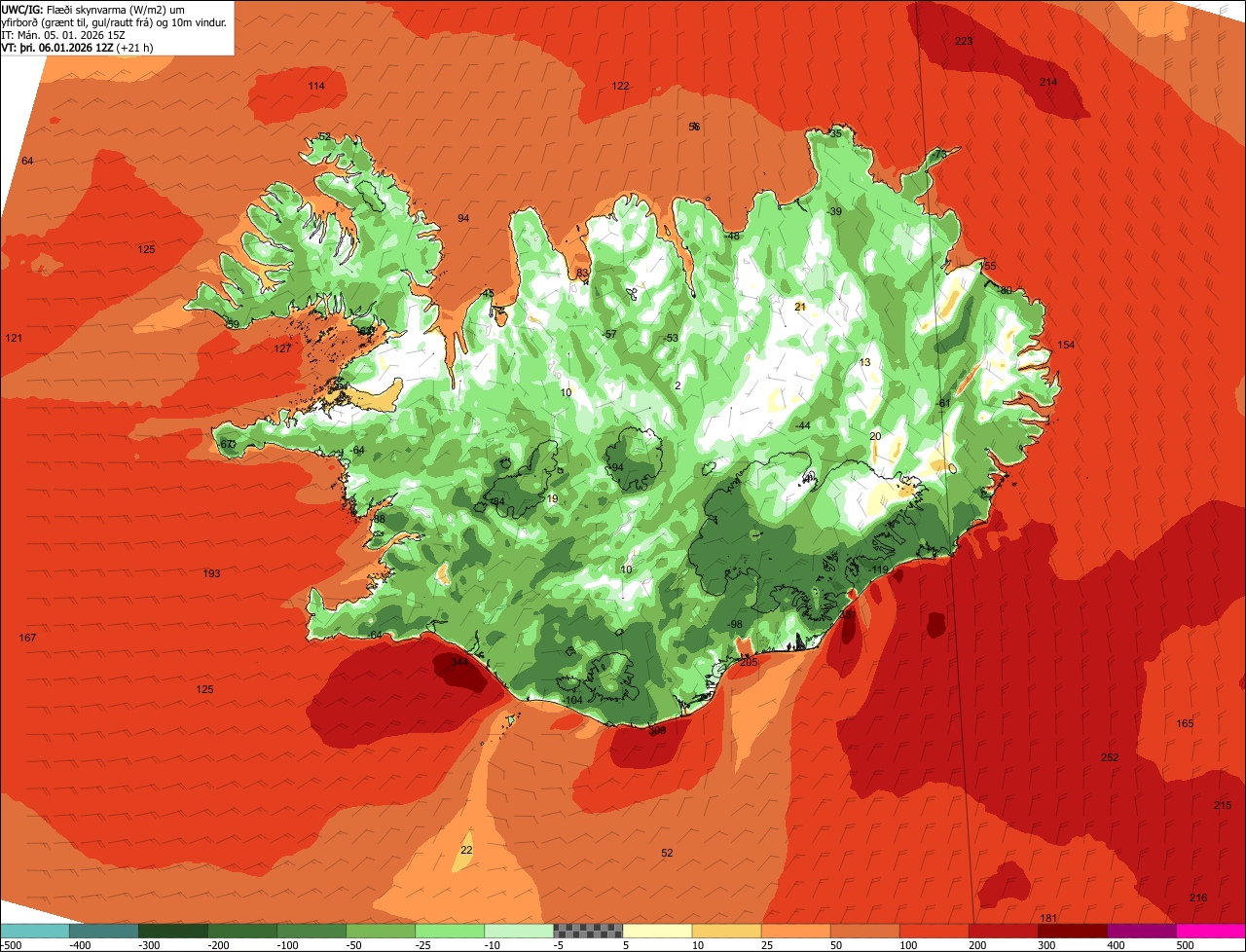The image size is (1246, 952).
Task: Select the '114' value northwest of Iceland
Action: click(316, 86)
